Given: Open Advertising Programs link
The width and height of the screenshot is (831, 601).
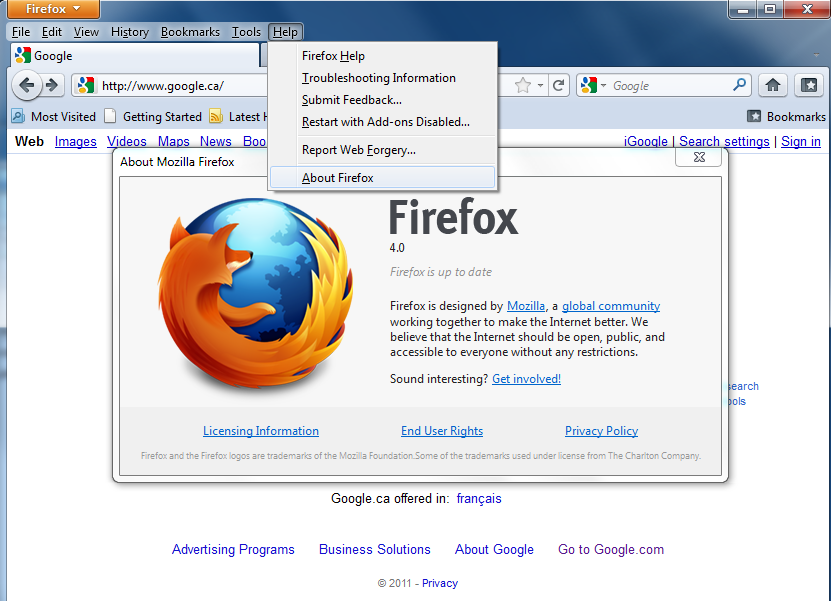Looking at the screenshot, I should [233, 549].
